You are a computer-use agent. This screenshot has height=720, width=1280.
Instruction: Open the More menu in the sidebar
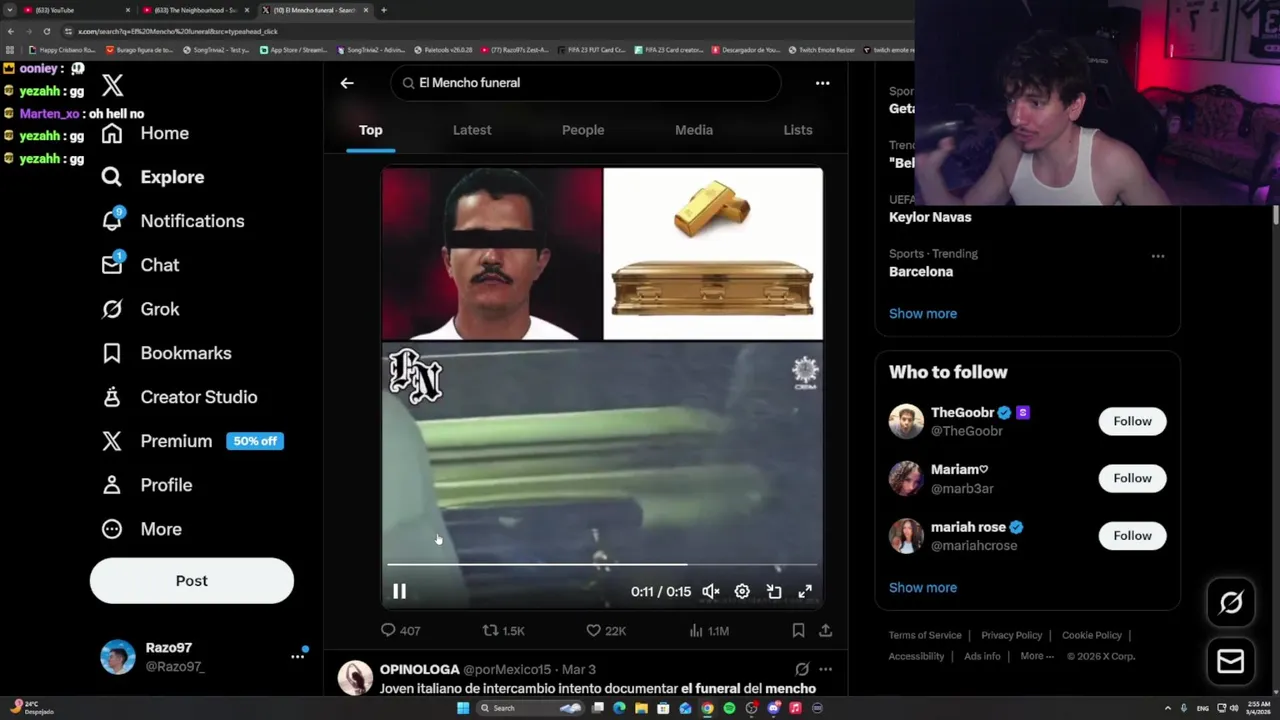pos(141,529)
